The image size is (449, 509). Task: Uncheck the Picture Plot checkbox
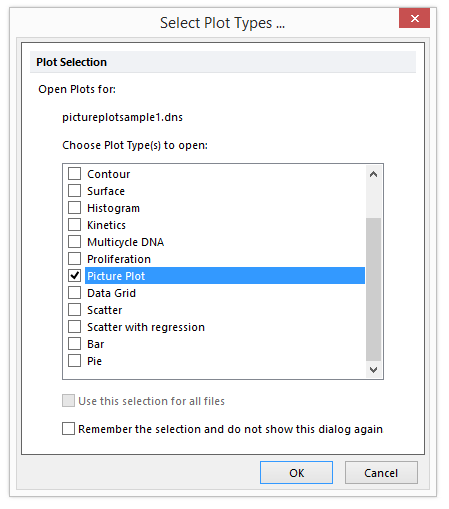[x=74, y=276]
